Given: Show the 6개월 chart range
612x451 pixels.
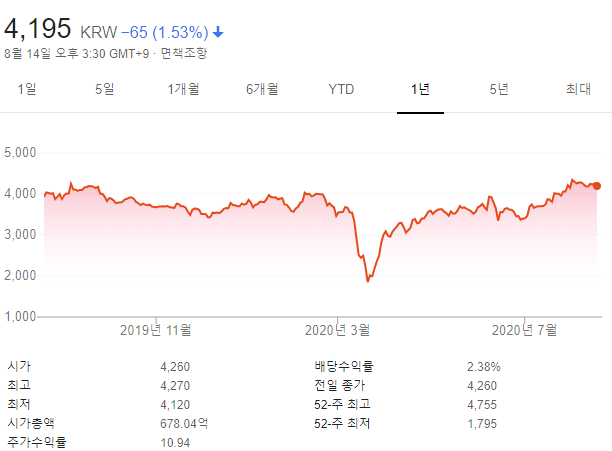Looking at the screenshot, I should click(x=262, y=89).
